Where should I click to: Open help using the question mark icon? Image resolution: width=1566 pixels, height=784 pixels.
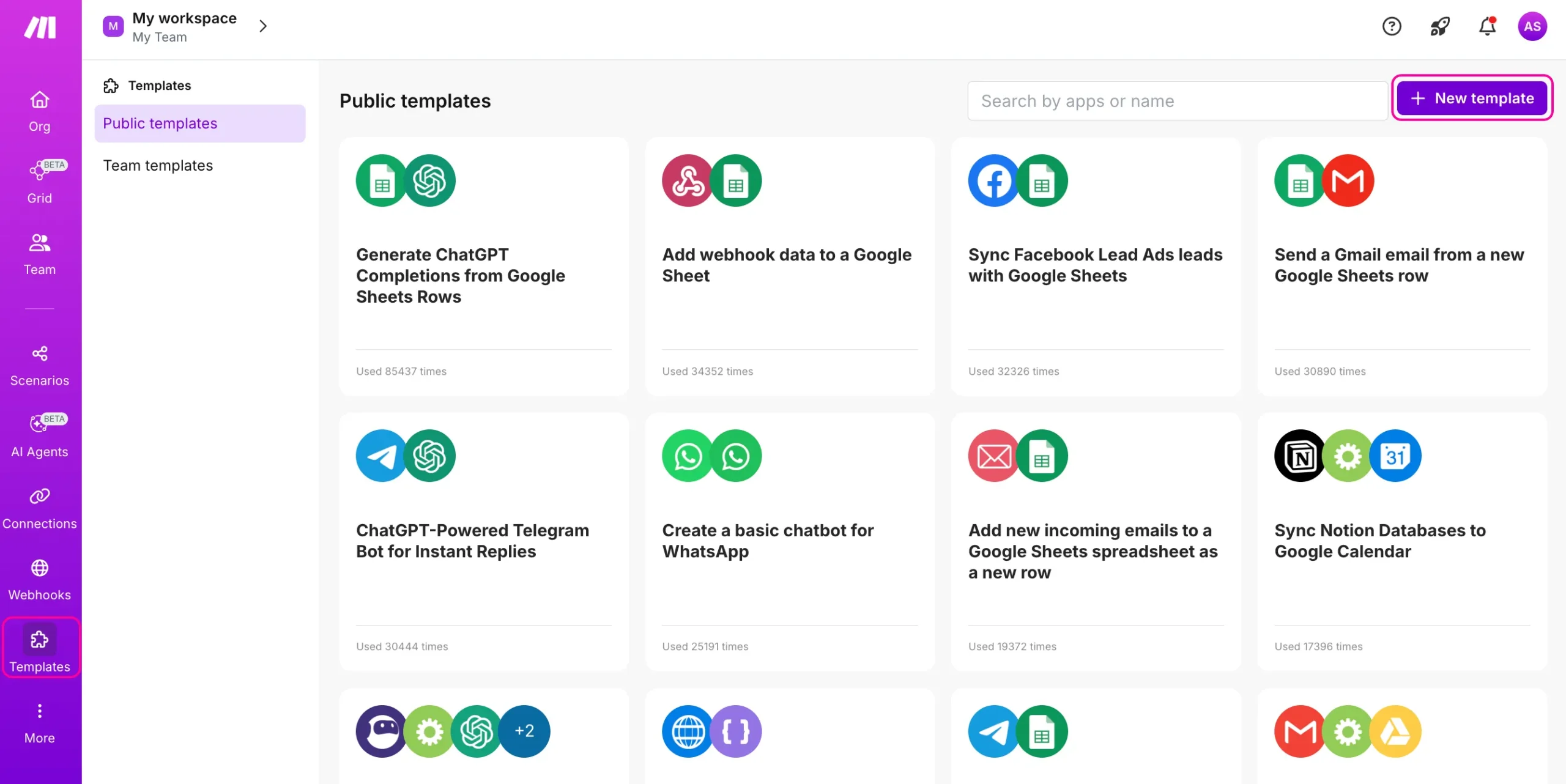[1392, 26]
